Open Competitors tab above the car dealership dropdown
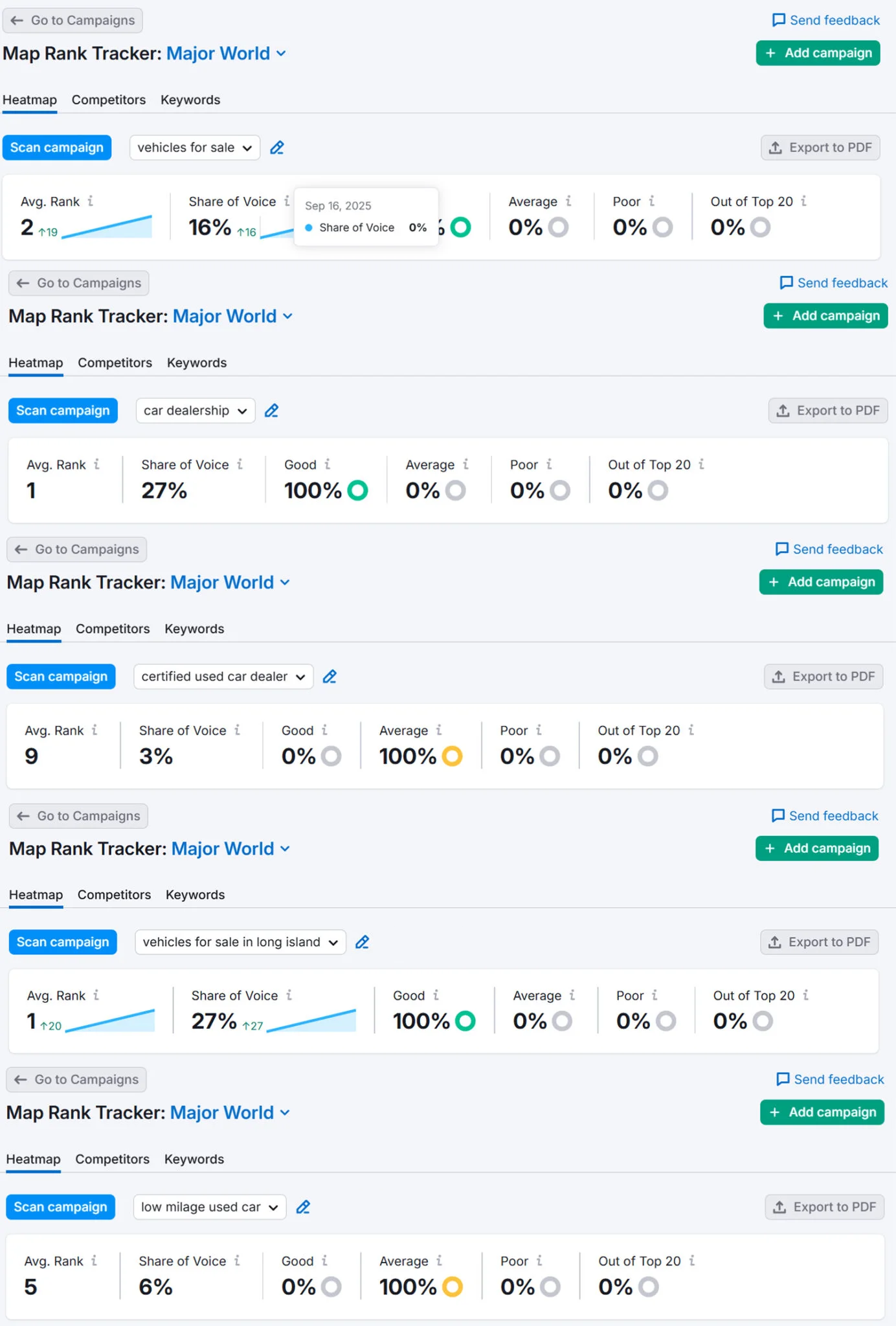The image size is (896, 1326). (115, 363)
